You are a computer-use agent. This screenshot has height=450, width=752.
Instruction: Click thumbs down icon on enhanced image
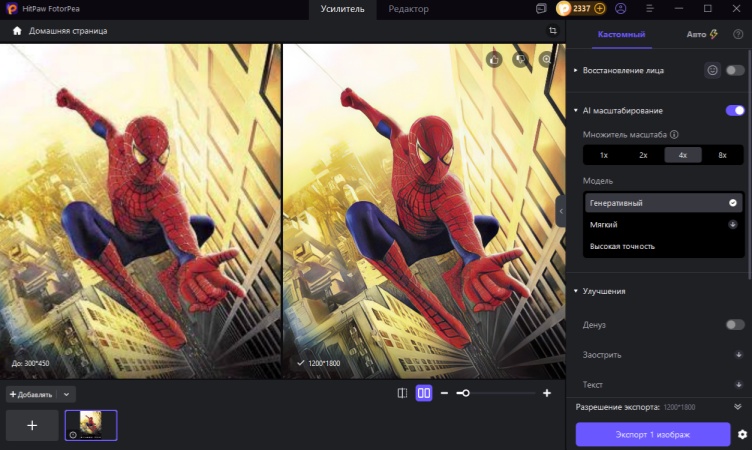click(x=520, y=59)
